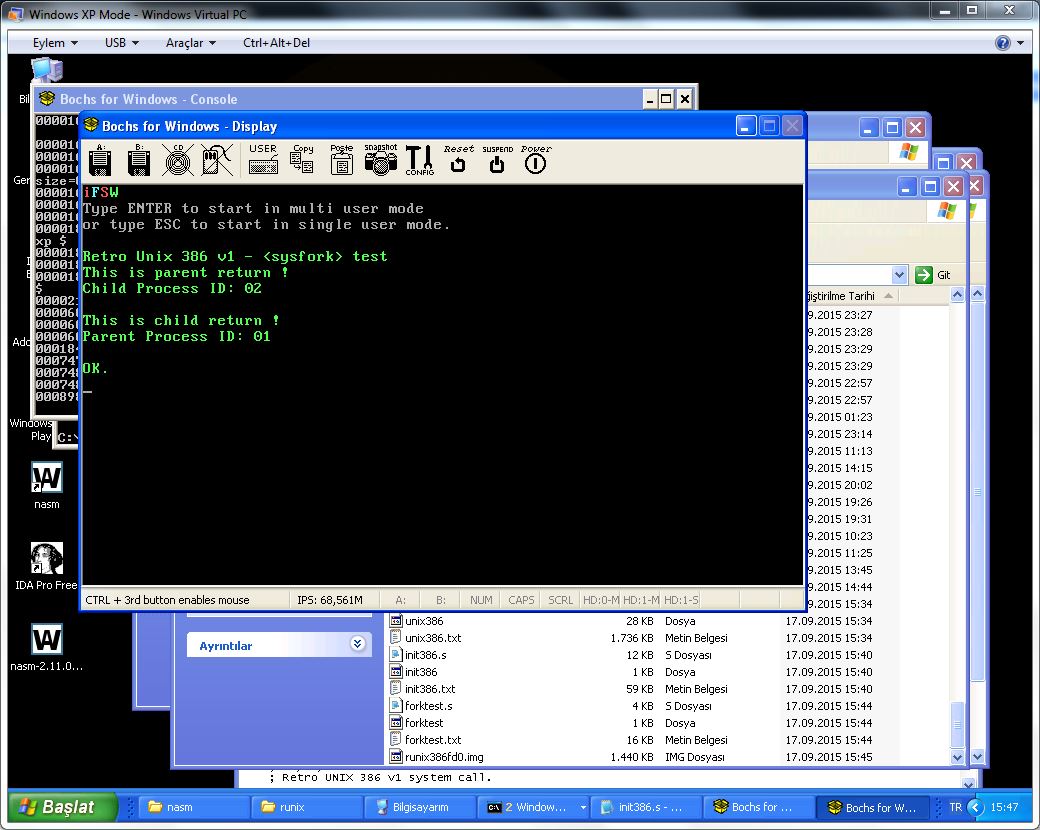This screenshot has height=830, width=1040.
Task: Switch to nasm taskbar button
Action: pyautogui.click(x=195, y=807)
